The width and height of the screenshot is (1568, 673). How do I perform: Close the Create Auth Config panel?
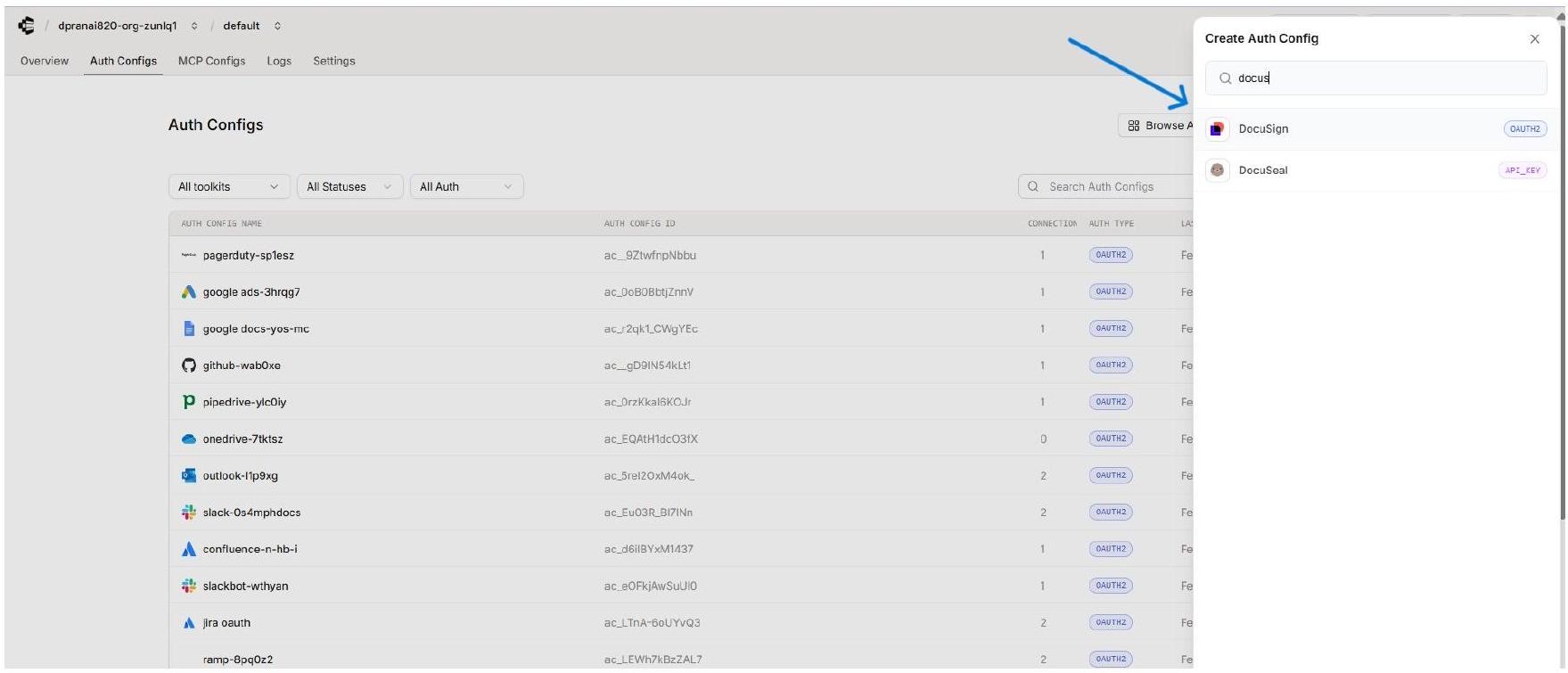tap(1534, 38)
